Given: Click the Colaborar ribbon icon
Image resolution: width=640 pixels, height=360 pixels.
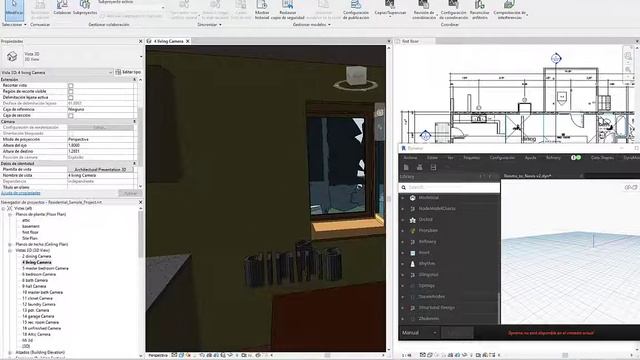Looking at the screenshot, I should (62, 7).
